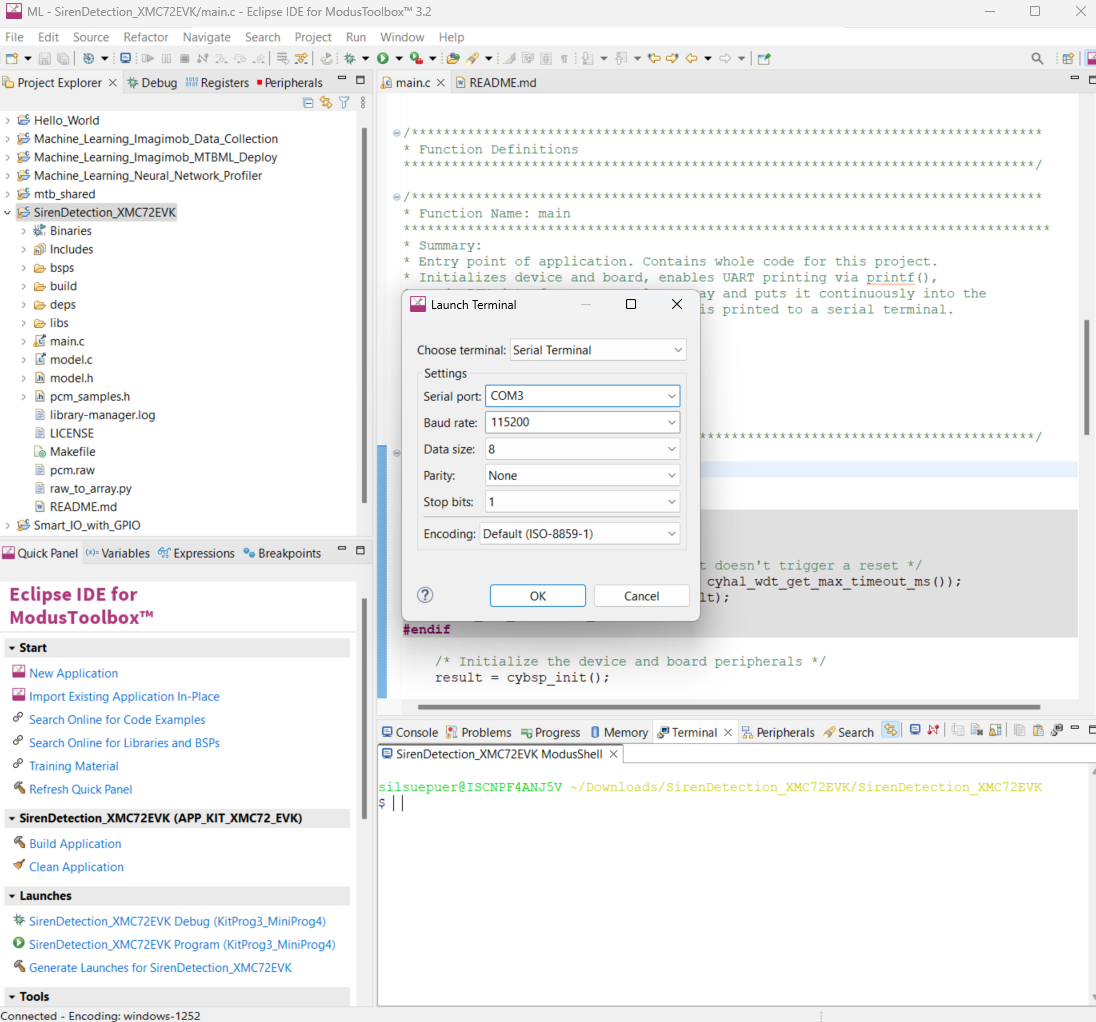Screen dimensions: 1096x1022
Task: Open the Refactor menu
Action: (145, 37)
